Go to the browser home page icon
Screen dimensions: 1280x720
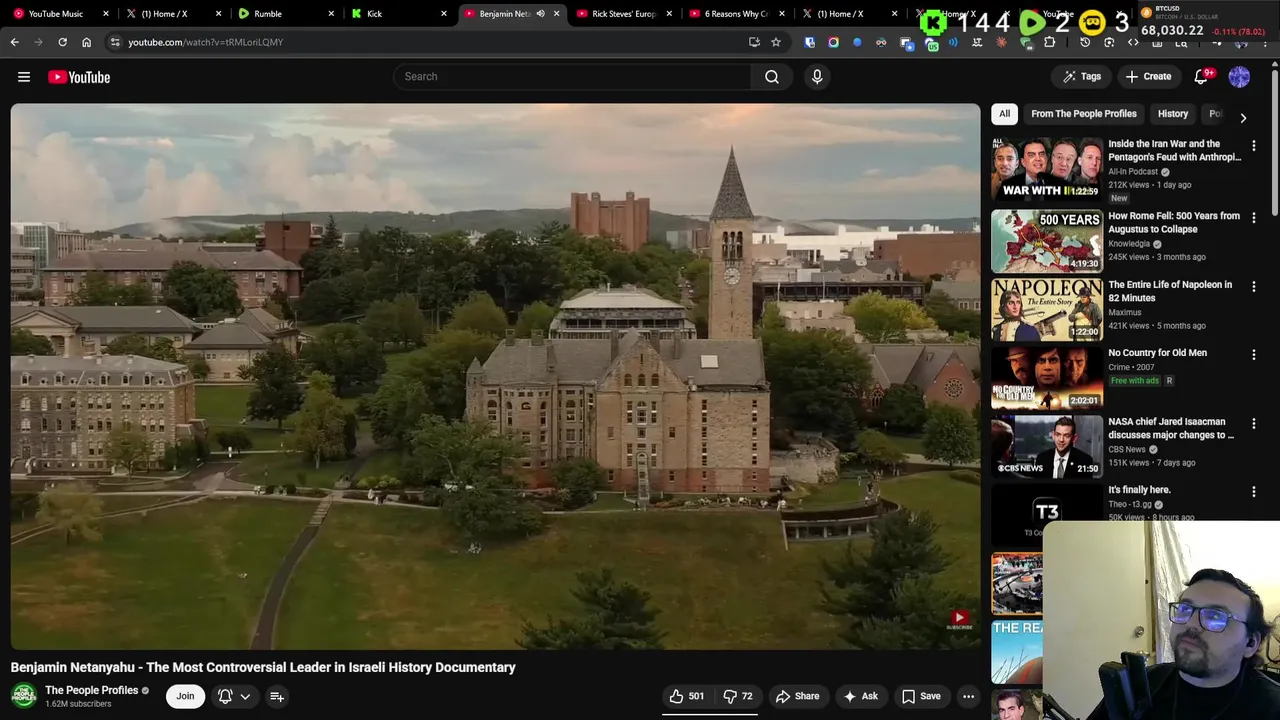(86, 42)
